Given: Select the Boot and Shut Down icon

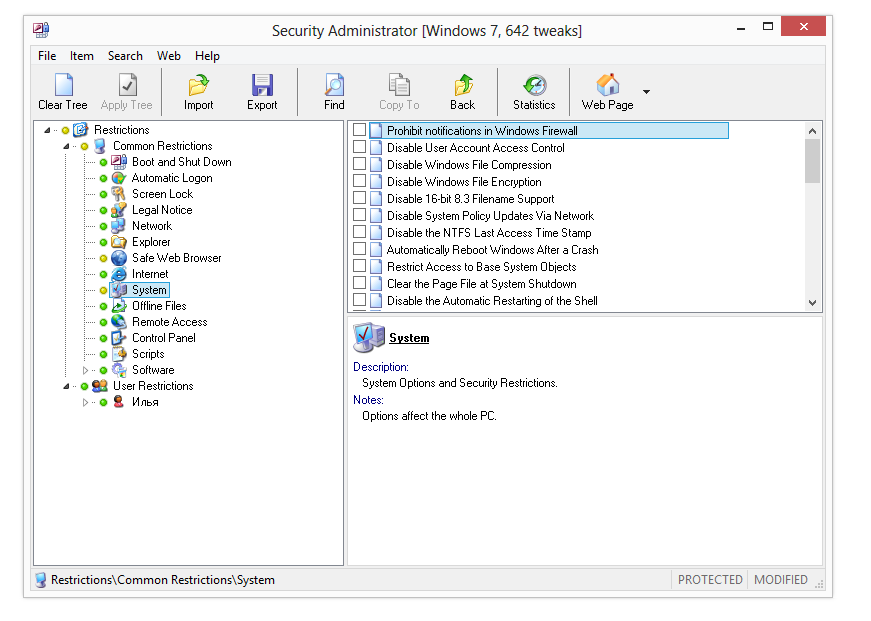Looking at the screenshot, I should [119, 162].
